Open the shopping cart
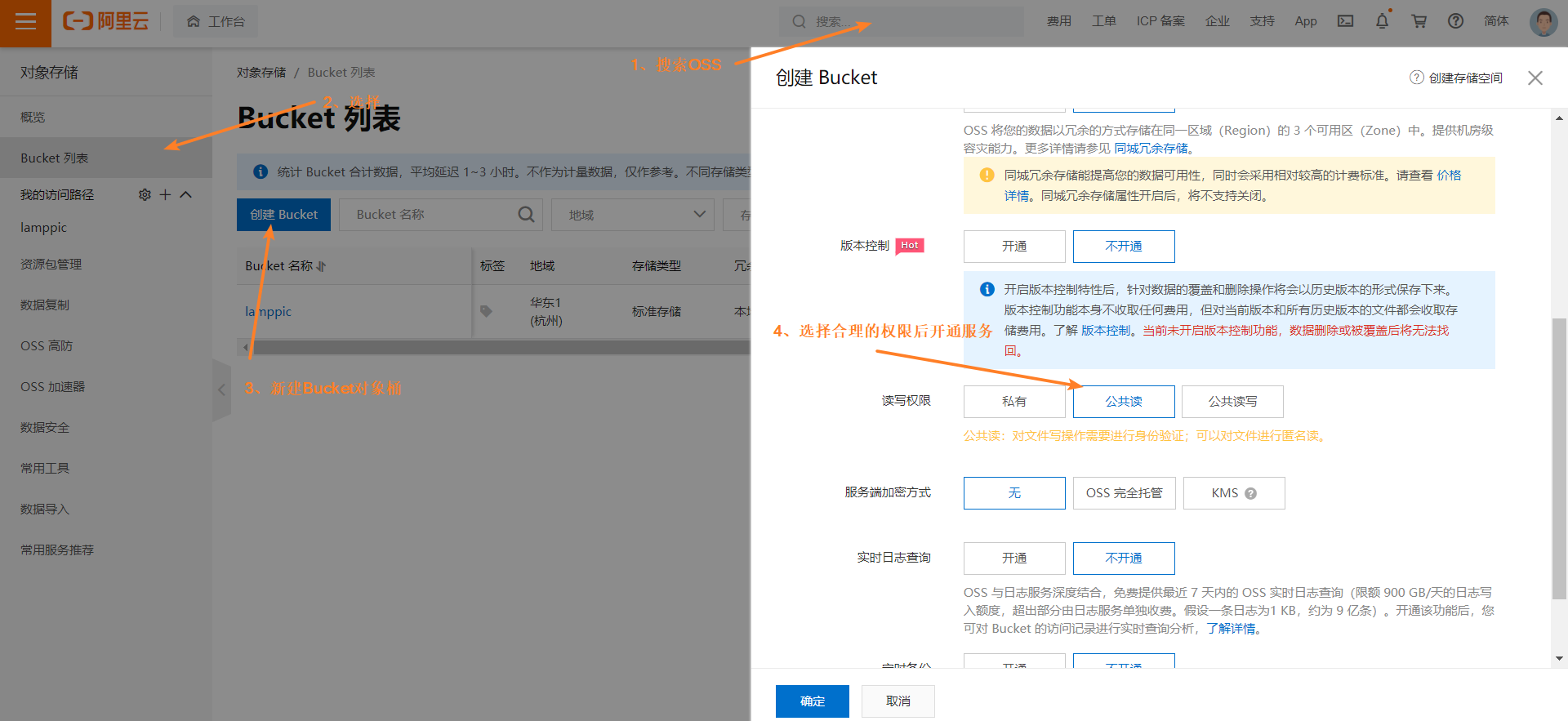1568x721 pixels. click(1419, 21)
